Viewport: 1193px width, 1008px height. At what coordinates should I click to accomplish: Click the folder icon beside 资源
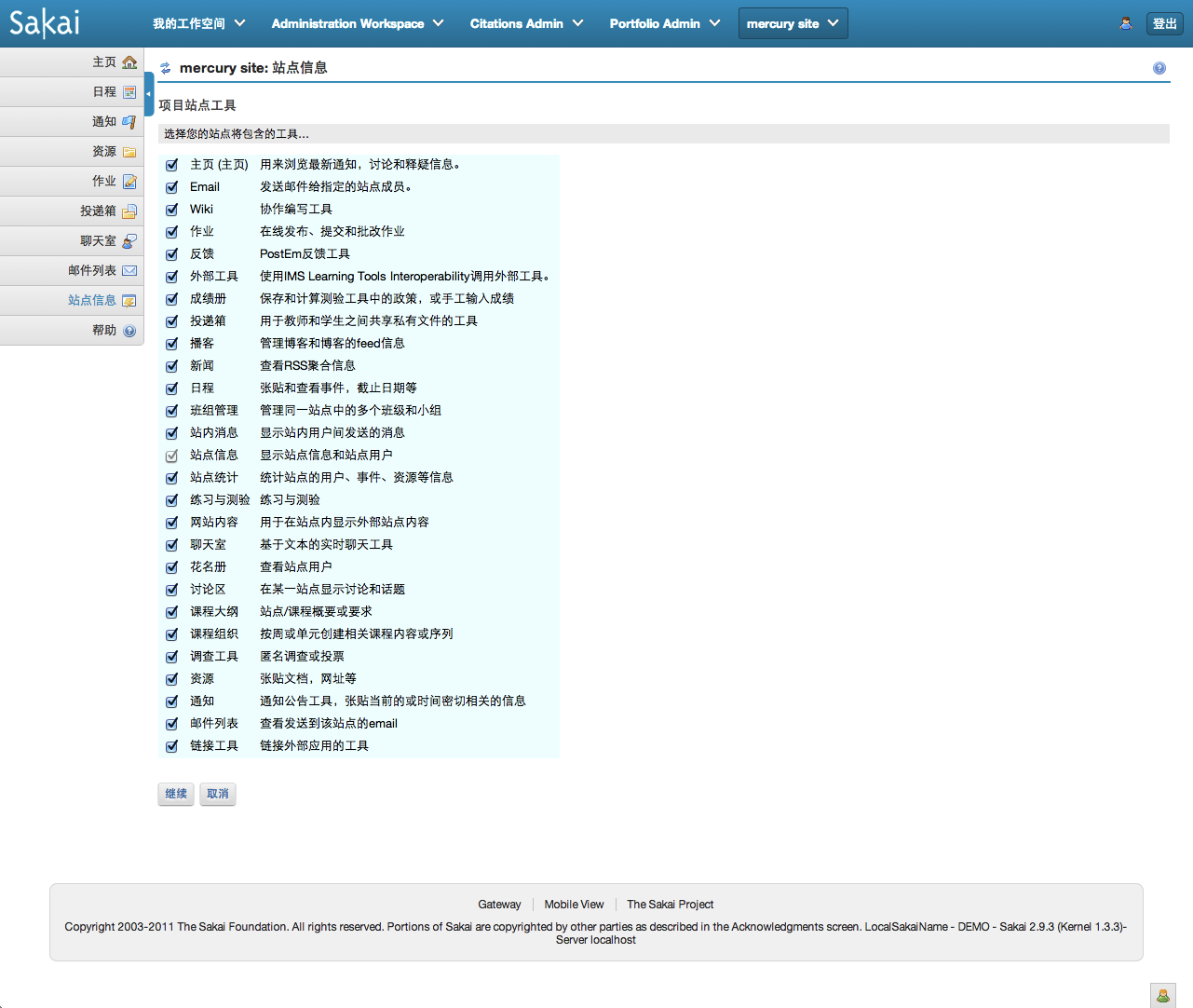[x=129, y=152]
